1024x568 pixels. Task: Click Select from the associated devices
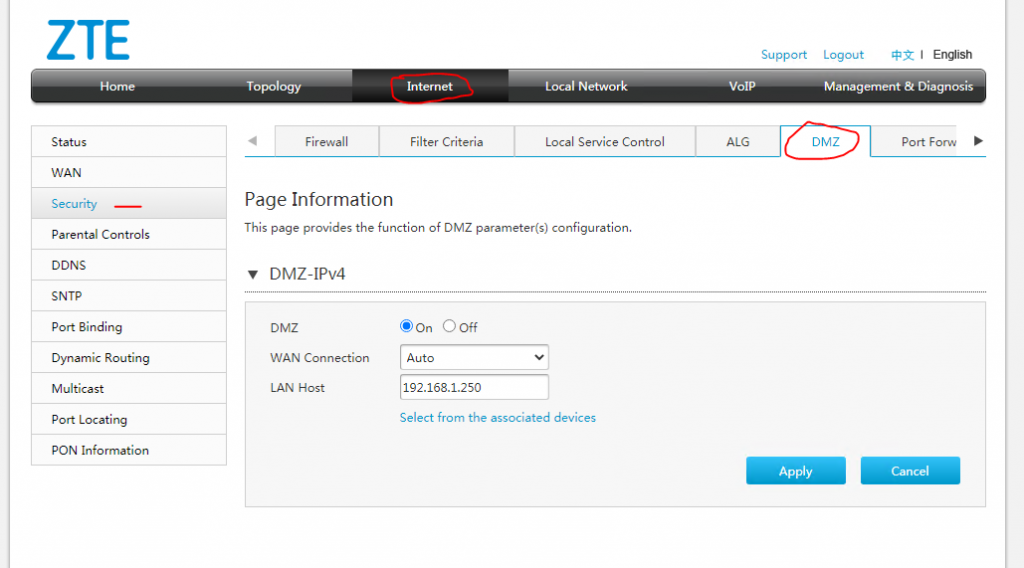497,417
